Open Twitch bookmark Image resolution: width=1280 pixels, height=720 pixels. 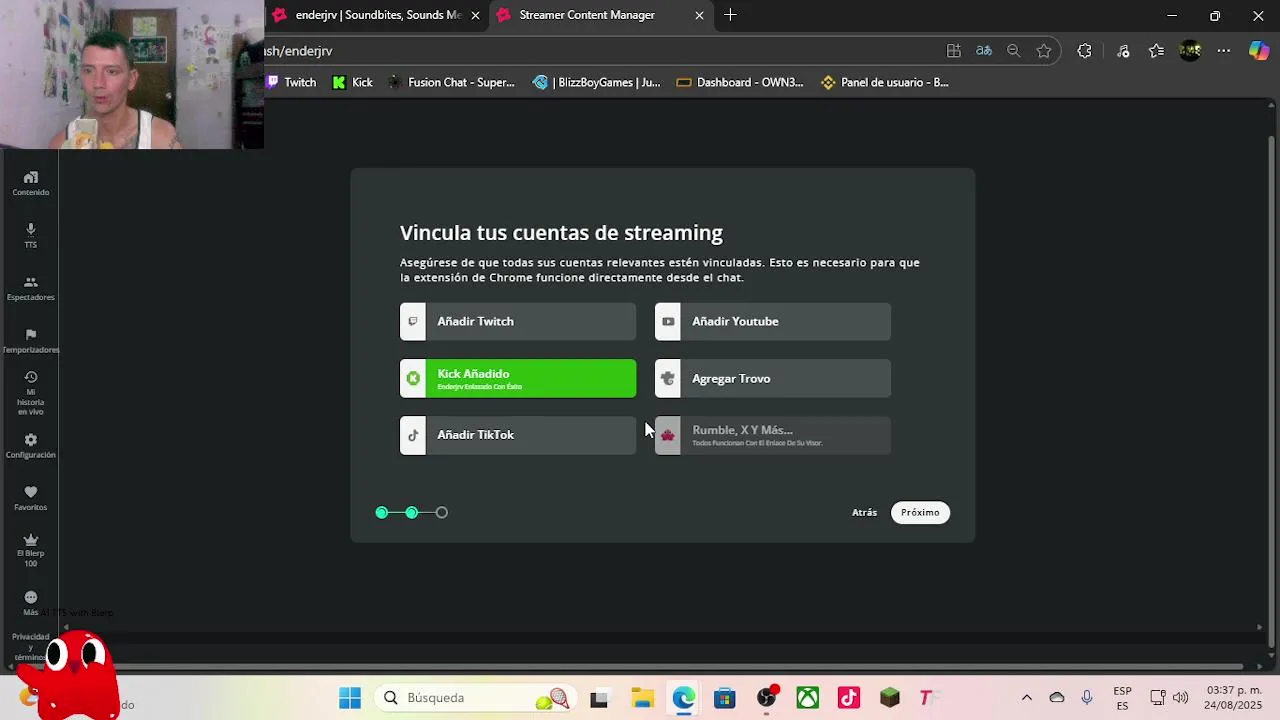click(291, 83)
